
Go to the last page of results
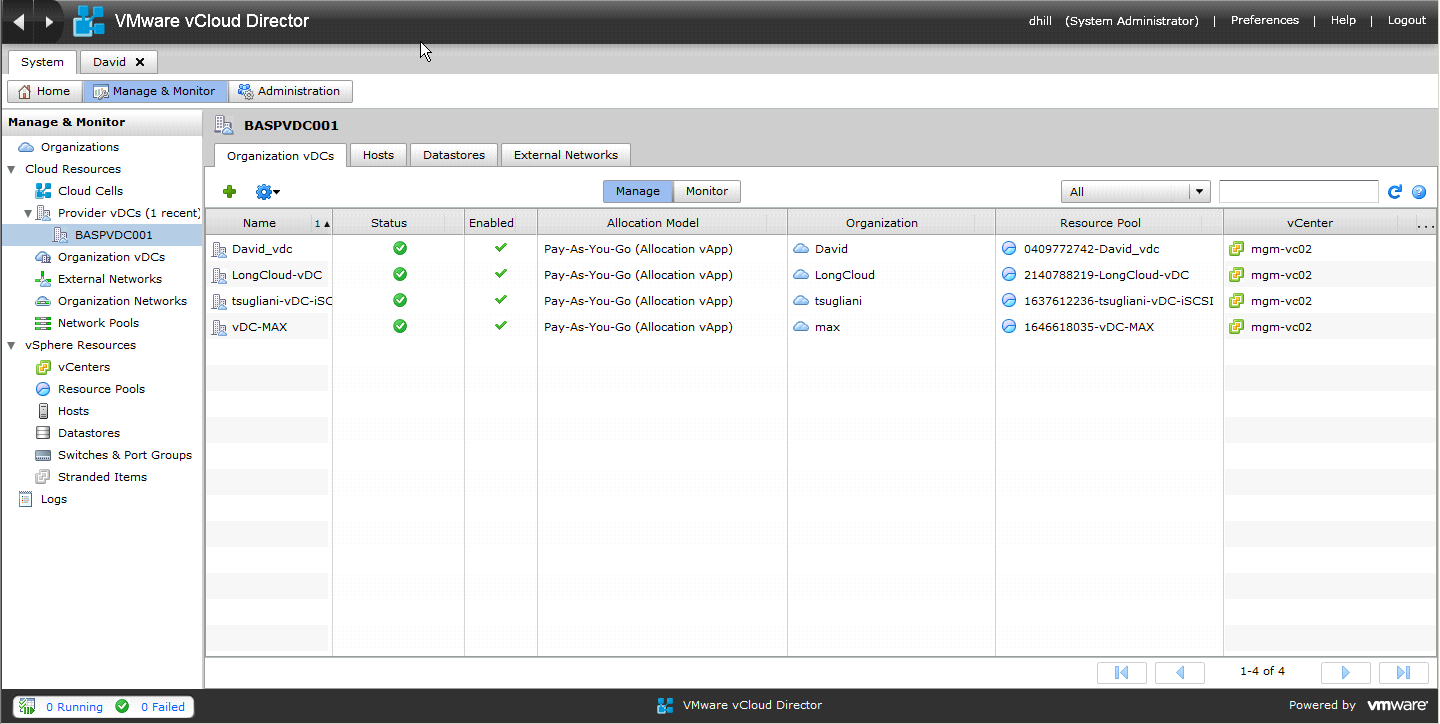click(x=1404, y=672)
